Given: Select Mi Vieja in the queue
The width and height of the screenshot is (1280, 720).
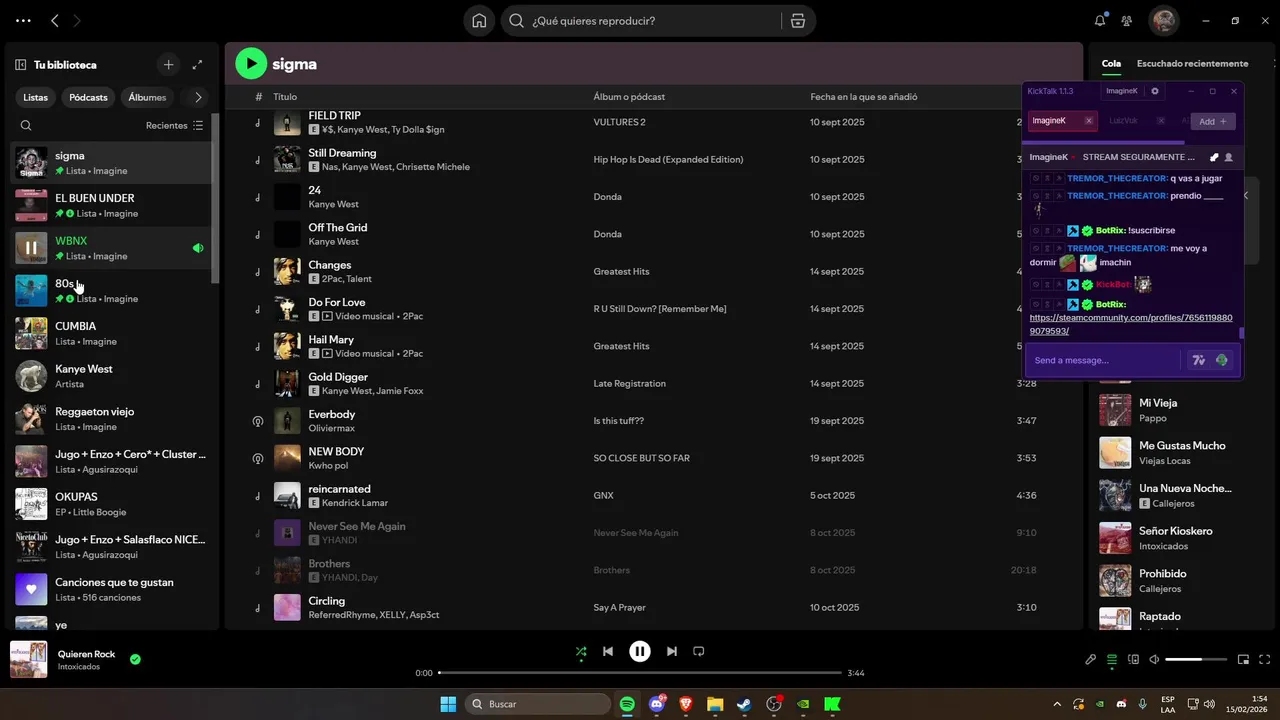Looking at the screenshot, I should pyautogui.click(x=1158, y=403).
